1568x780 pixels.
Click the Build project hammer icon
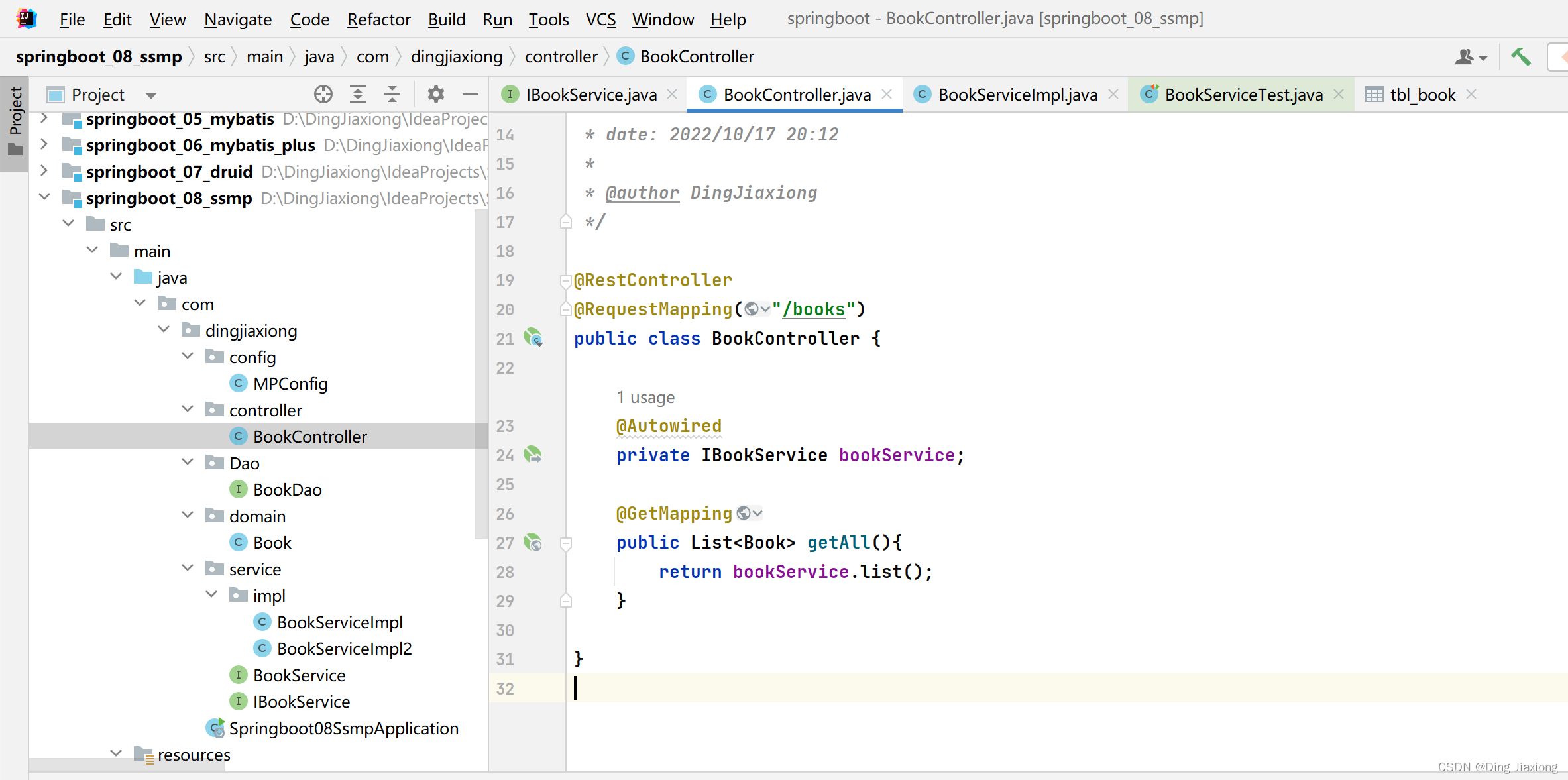[x=1521, y=57]
